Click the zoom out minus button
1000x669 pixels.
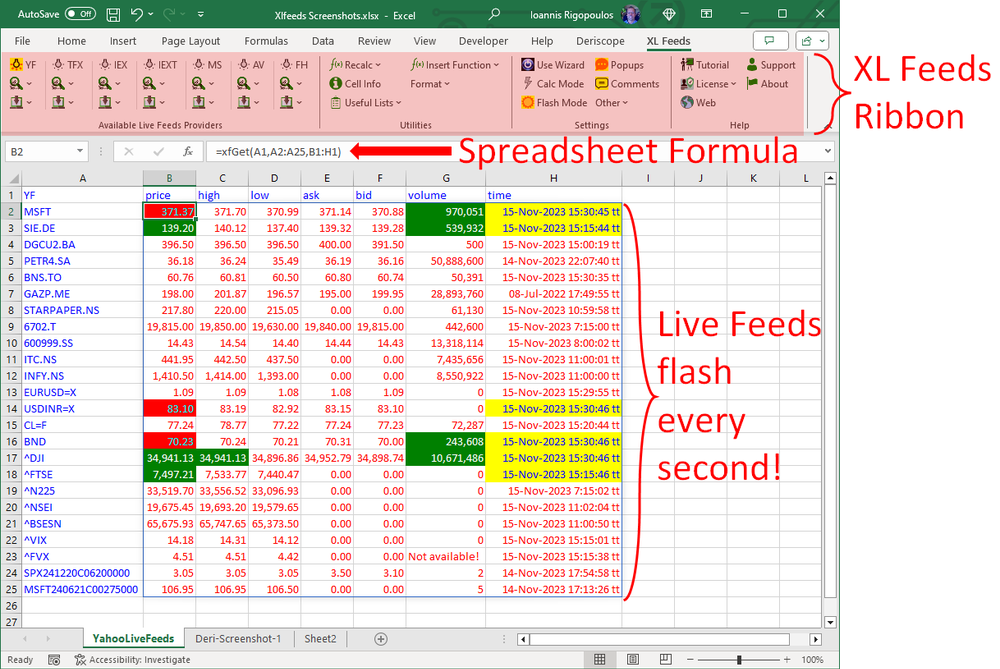(690, 659)
